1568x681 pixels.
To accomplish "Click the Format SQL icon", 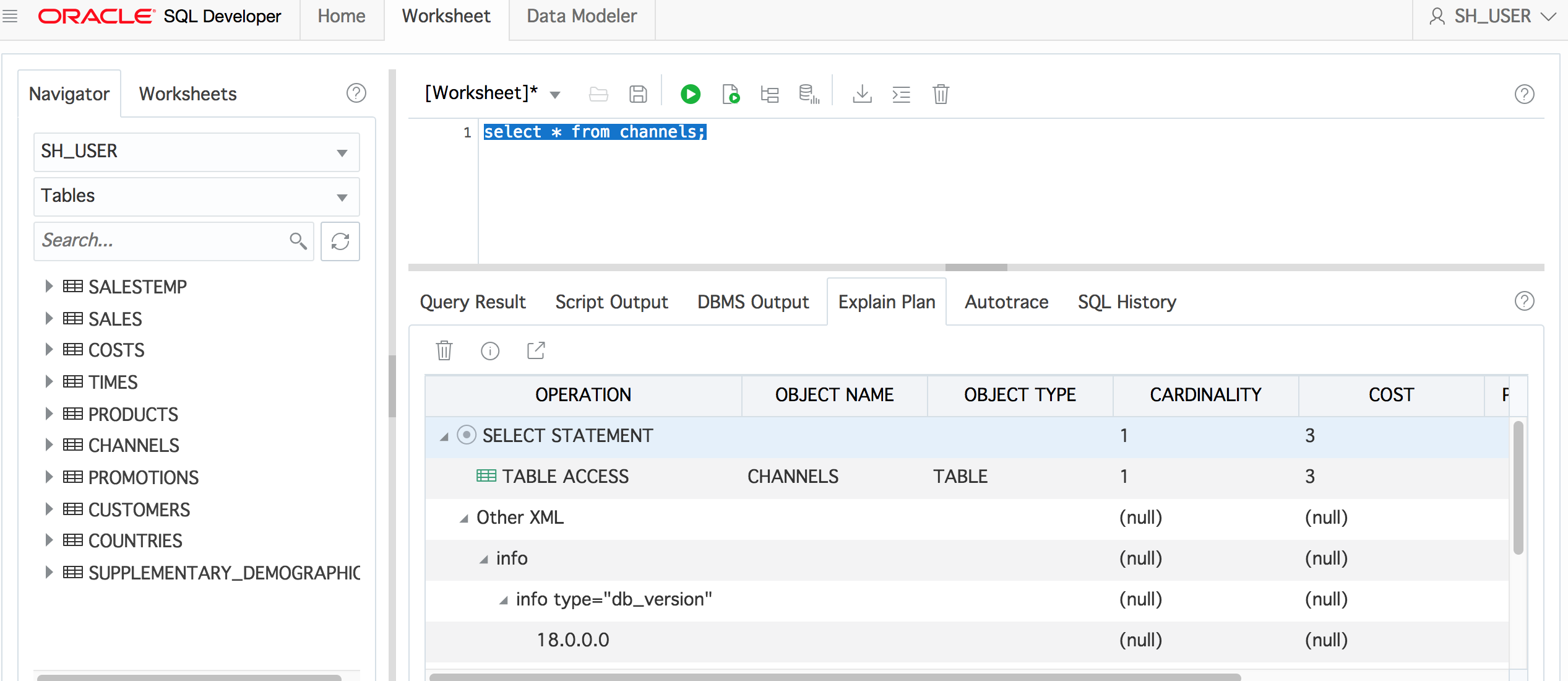I will (x=901, y=94).
